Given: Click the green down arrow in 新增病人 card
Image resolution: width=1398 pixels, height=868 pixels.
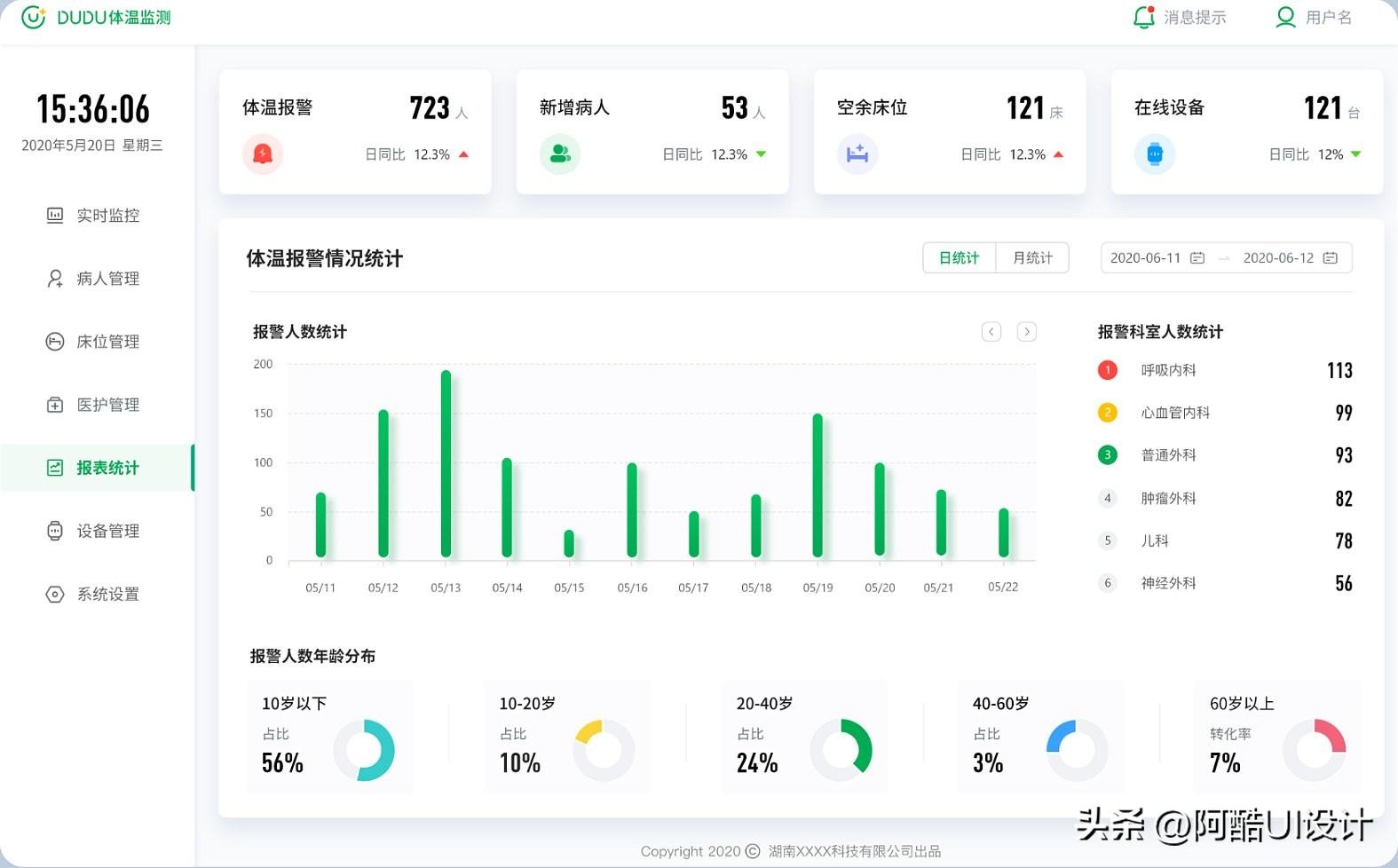Looking at the screenshot, I should 761,154.
